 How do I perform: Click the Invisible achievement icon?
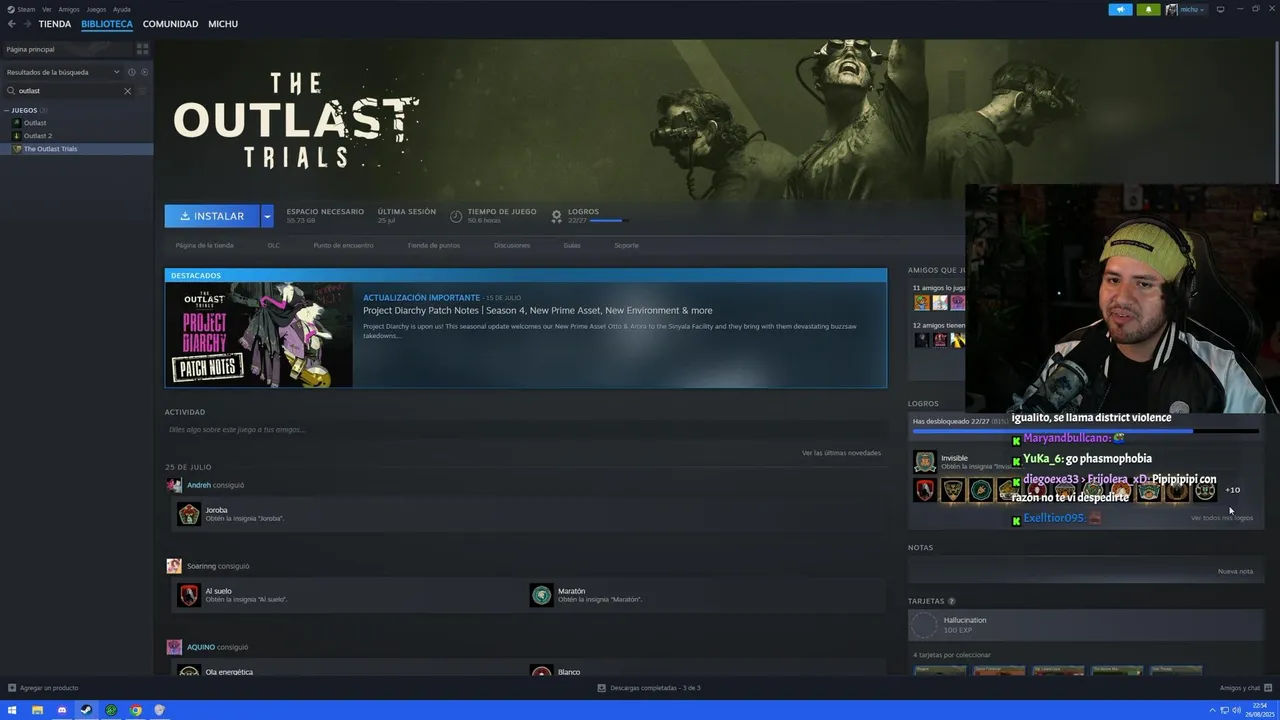(925, 461)
